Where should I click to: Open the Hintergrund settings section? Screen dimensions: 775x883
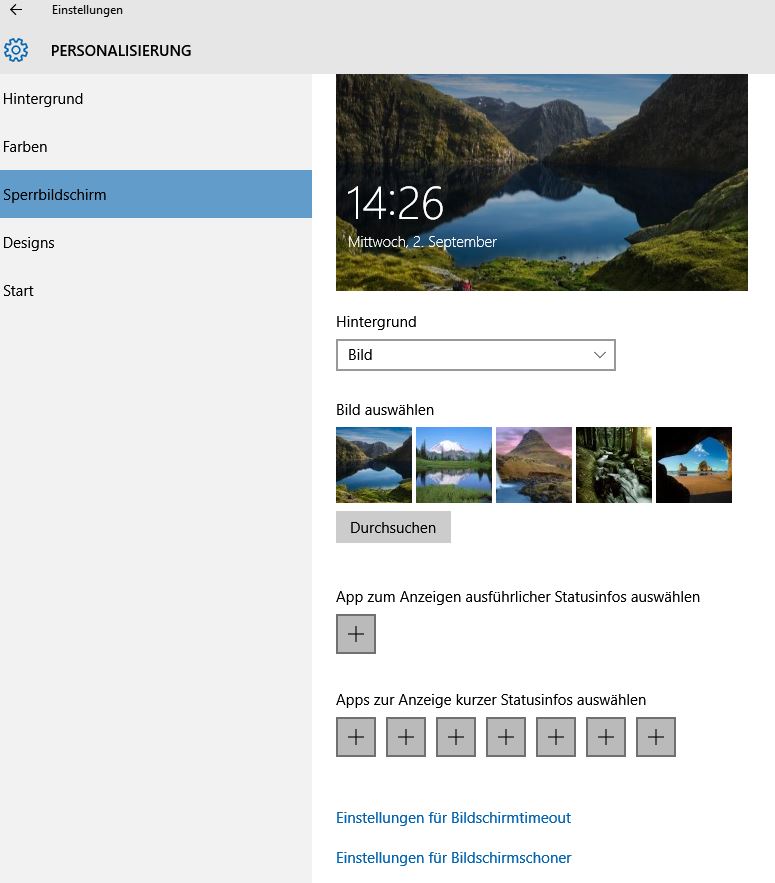(156, 99)
